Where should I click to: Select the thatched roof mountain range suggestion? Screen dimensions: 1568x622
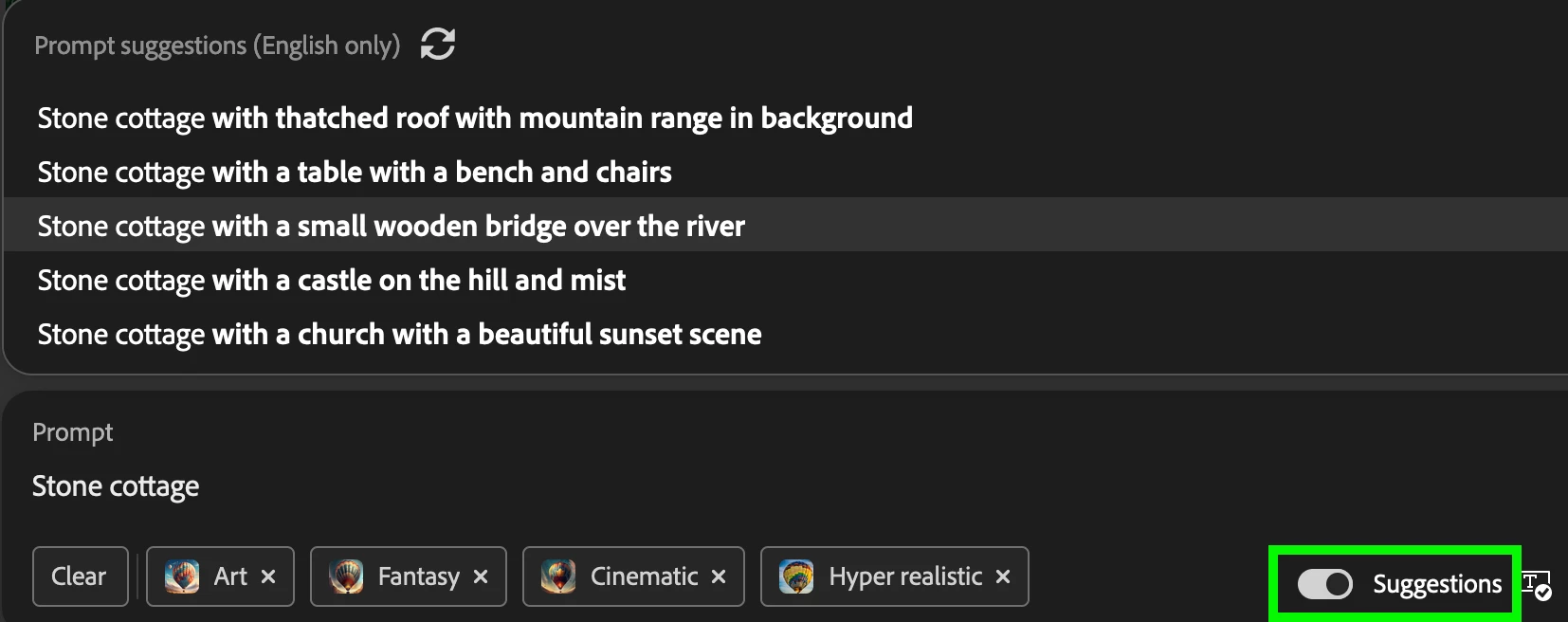click(x=475, y=119)
